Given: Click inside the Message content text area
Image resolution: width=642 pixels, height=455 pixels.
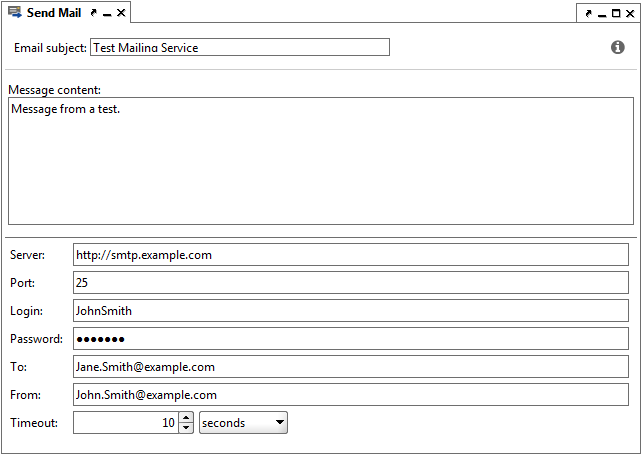Looking at the screenshot, I should tap(321, 161).
